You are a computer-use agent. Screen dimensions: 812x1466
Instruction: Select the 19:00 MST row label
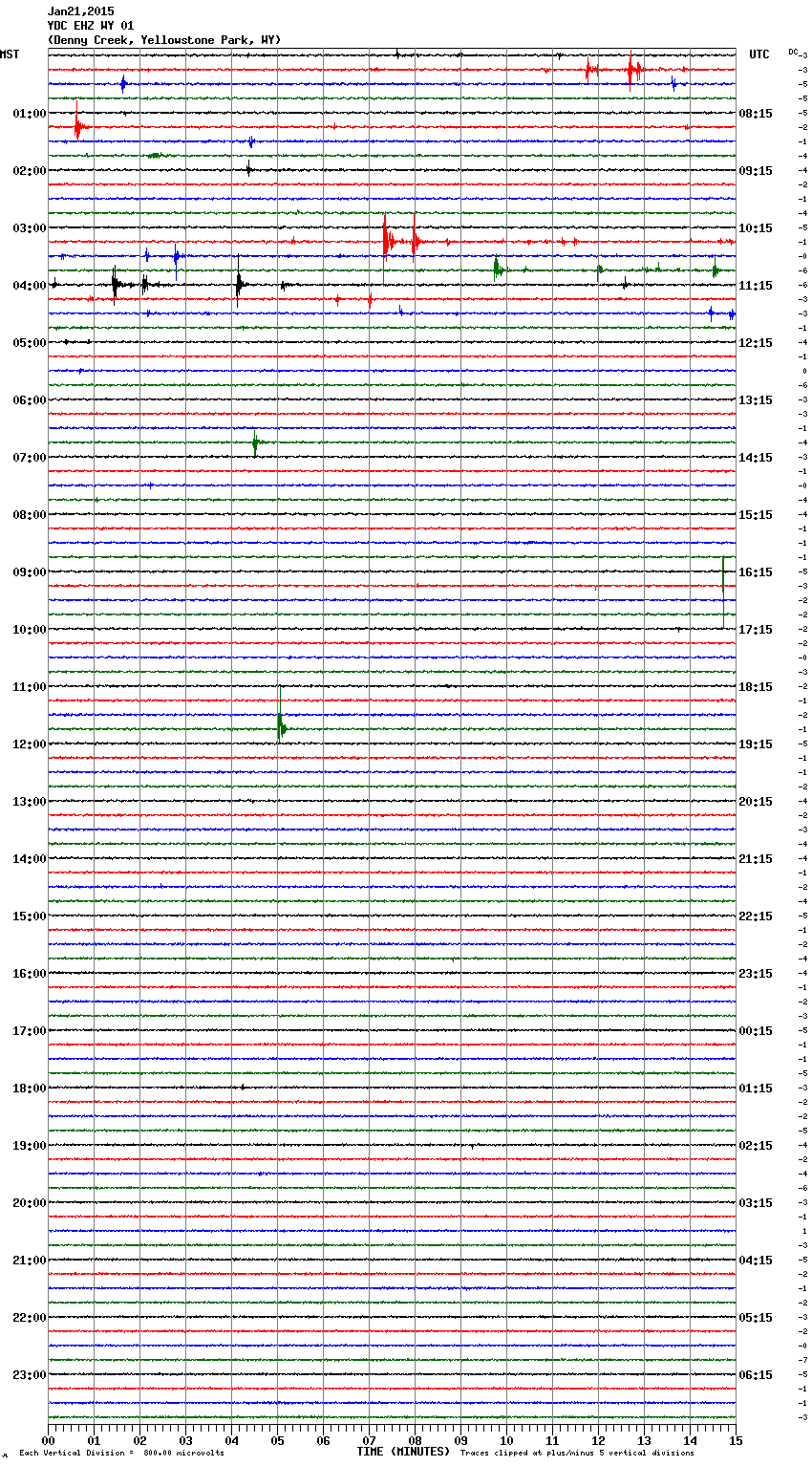[29, 1146]
